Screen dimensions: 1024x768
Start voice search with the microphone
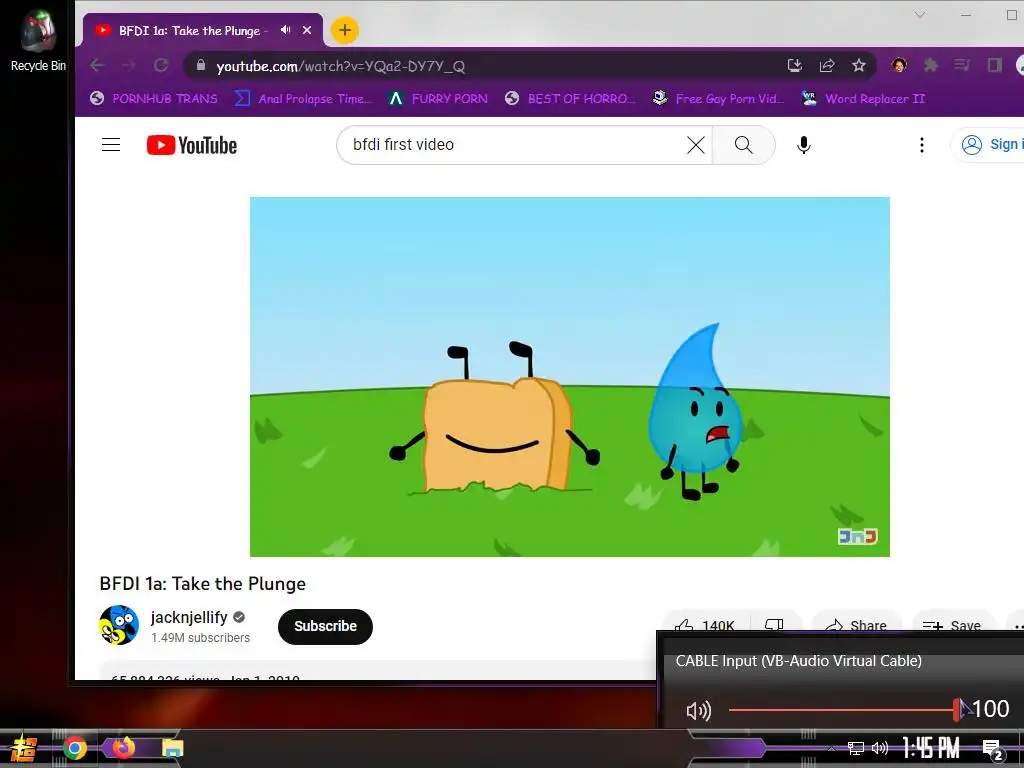pos(804,145)
